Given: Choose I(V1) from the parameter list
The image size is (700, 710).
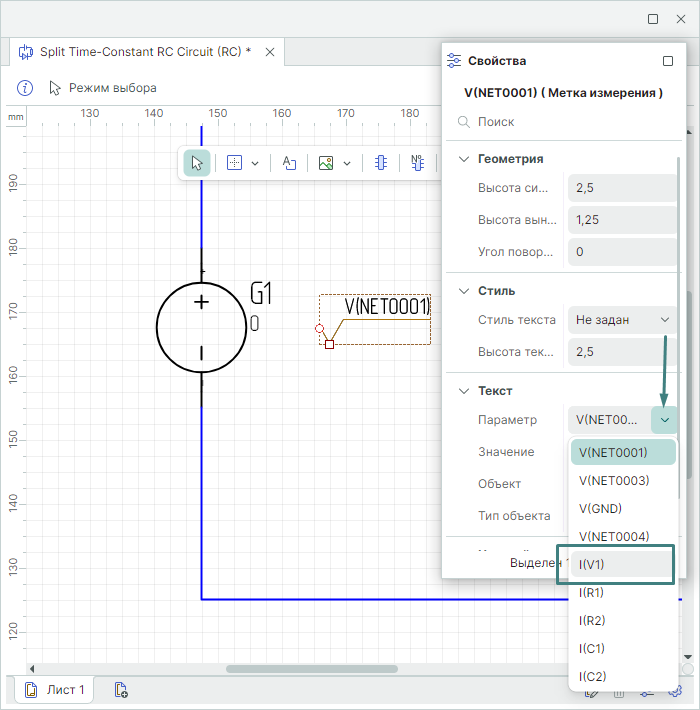Looking at the screenshot, I should click(614, 564).
